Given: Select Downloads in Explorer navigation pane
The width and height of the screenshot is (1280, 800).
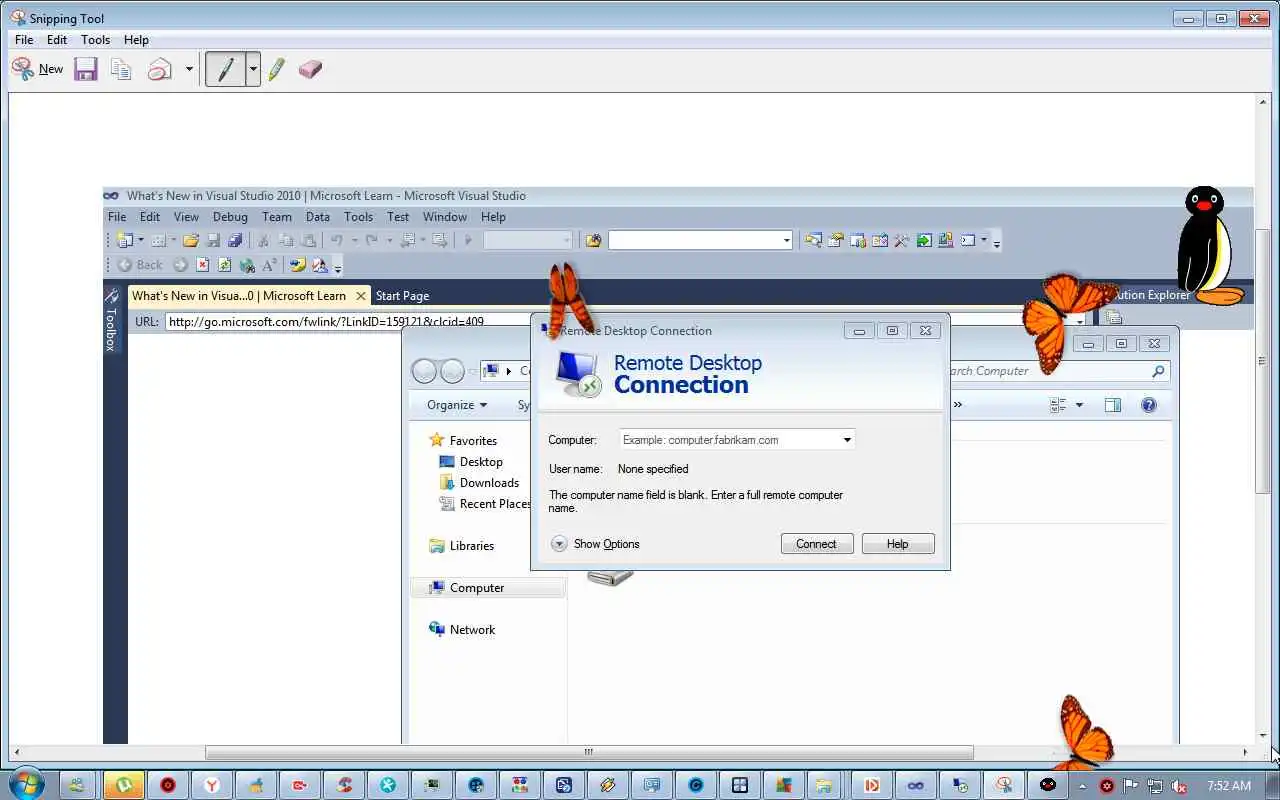Looking at the screenshot, I should pos(479,483).
